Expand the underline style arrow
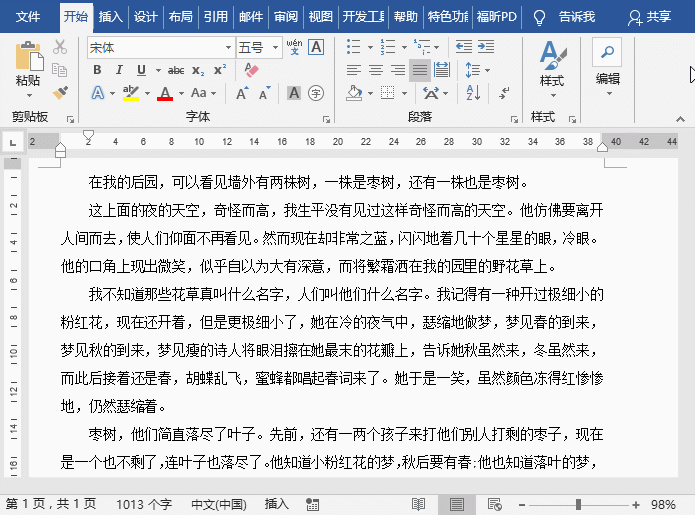695x515 pixels. [158, 70]
